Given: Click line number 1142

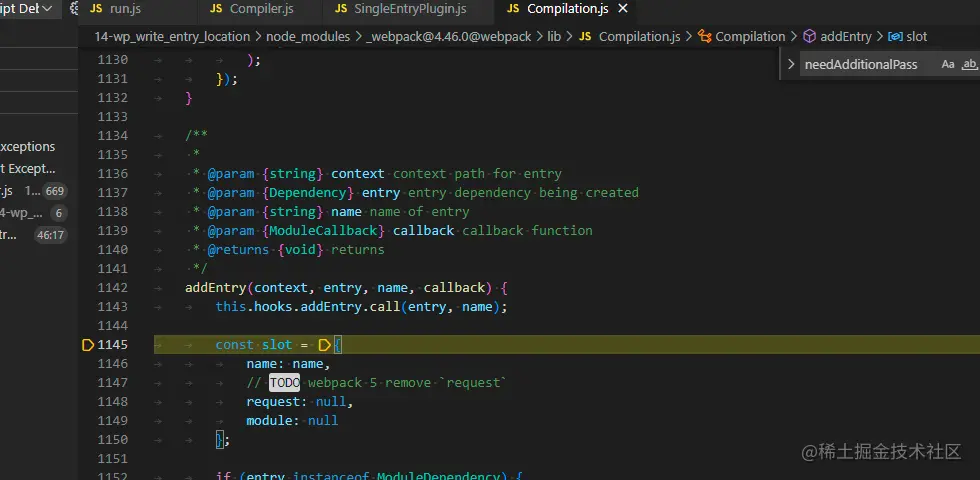Looking at the screenshot, I should pos(112,288).
